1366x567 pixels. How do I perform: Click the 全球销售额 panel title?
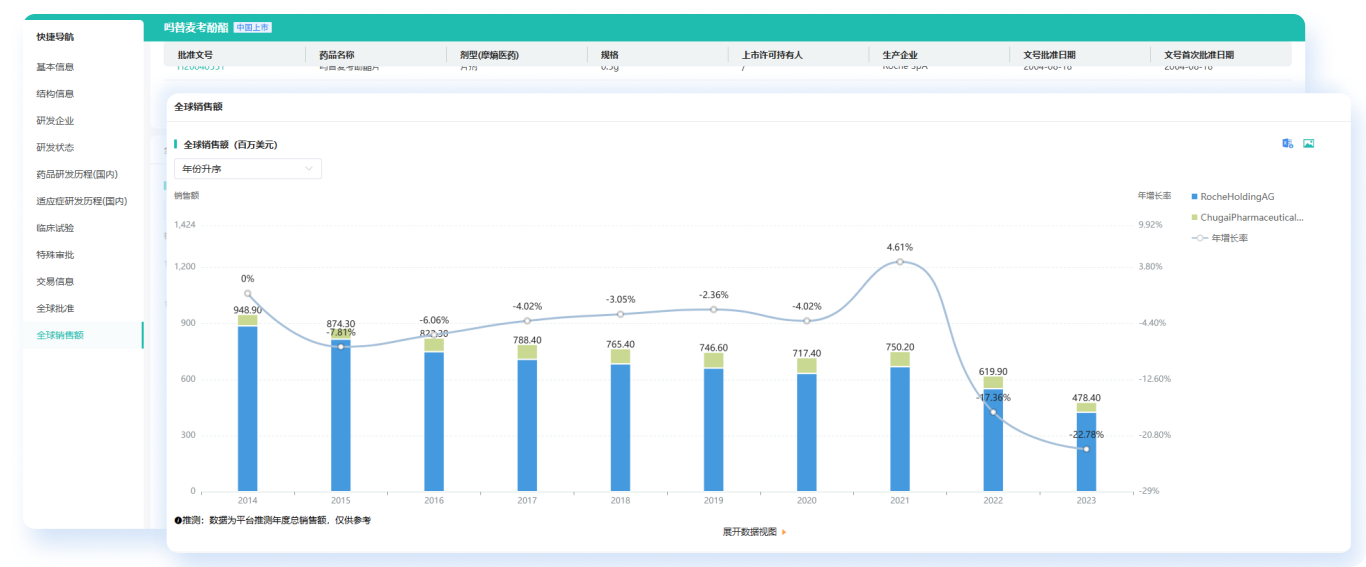198,106
